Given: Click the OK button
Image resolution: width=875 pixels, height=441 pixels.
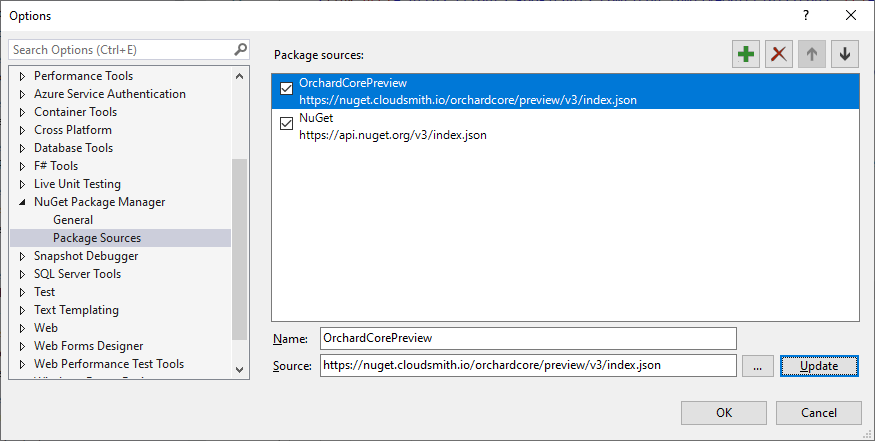Looking at the screenshot, I should 724,413.
